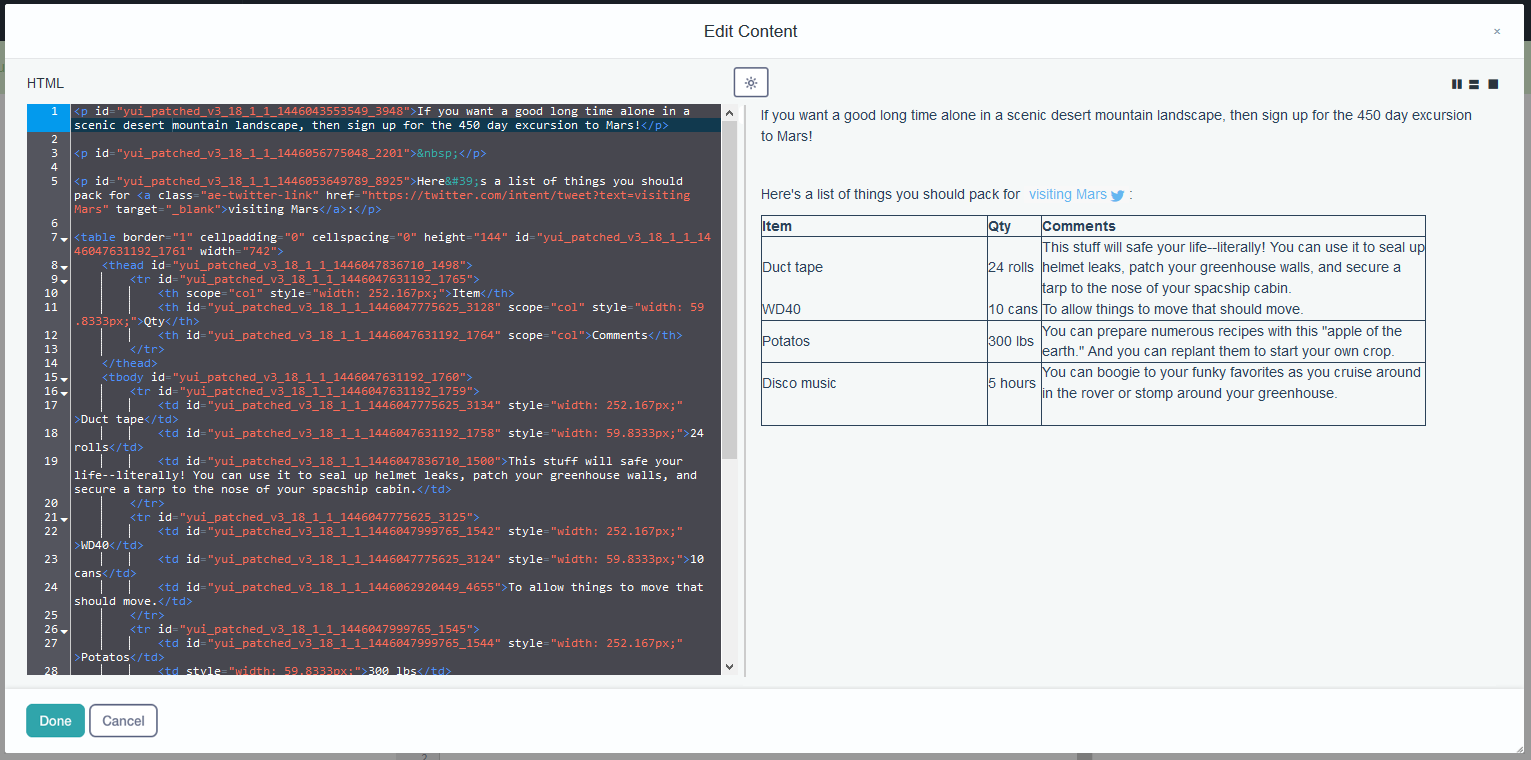1531x760 pixels.
Task: Click the Twitter bird icon in preview
Action: pyautogui.click(x=1117, y=196)
